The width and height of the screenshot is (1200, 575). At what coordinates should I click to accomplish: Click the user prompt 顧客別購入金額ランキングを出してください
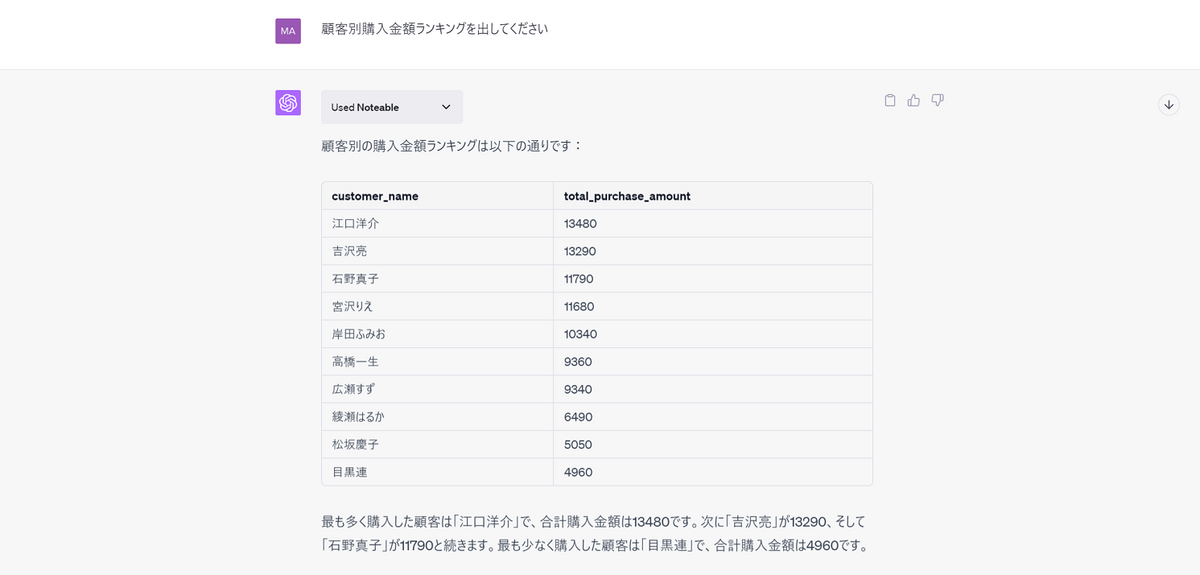coord(434,29)
